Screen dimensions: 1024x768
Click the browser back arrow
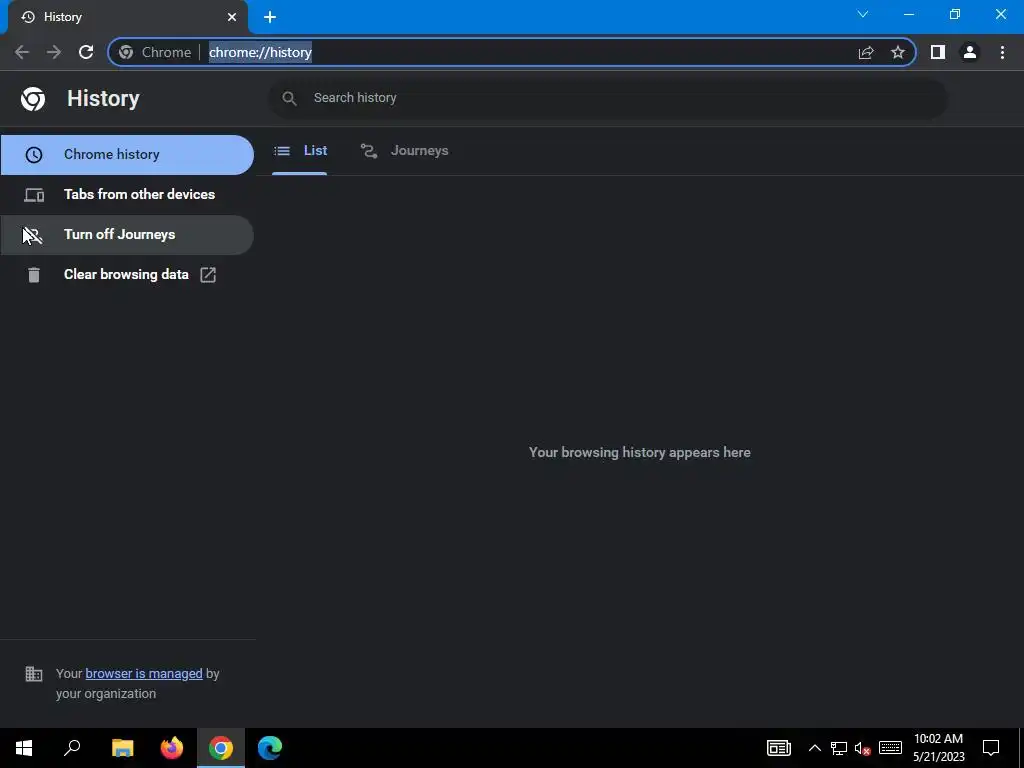pyautogui.click(x=22, y=52)
